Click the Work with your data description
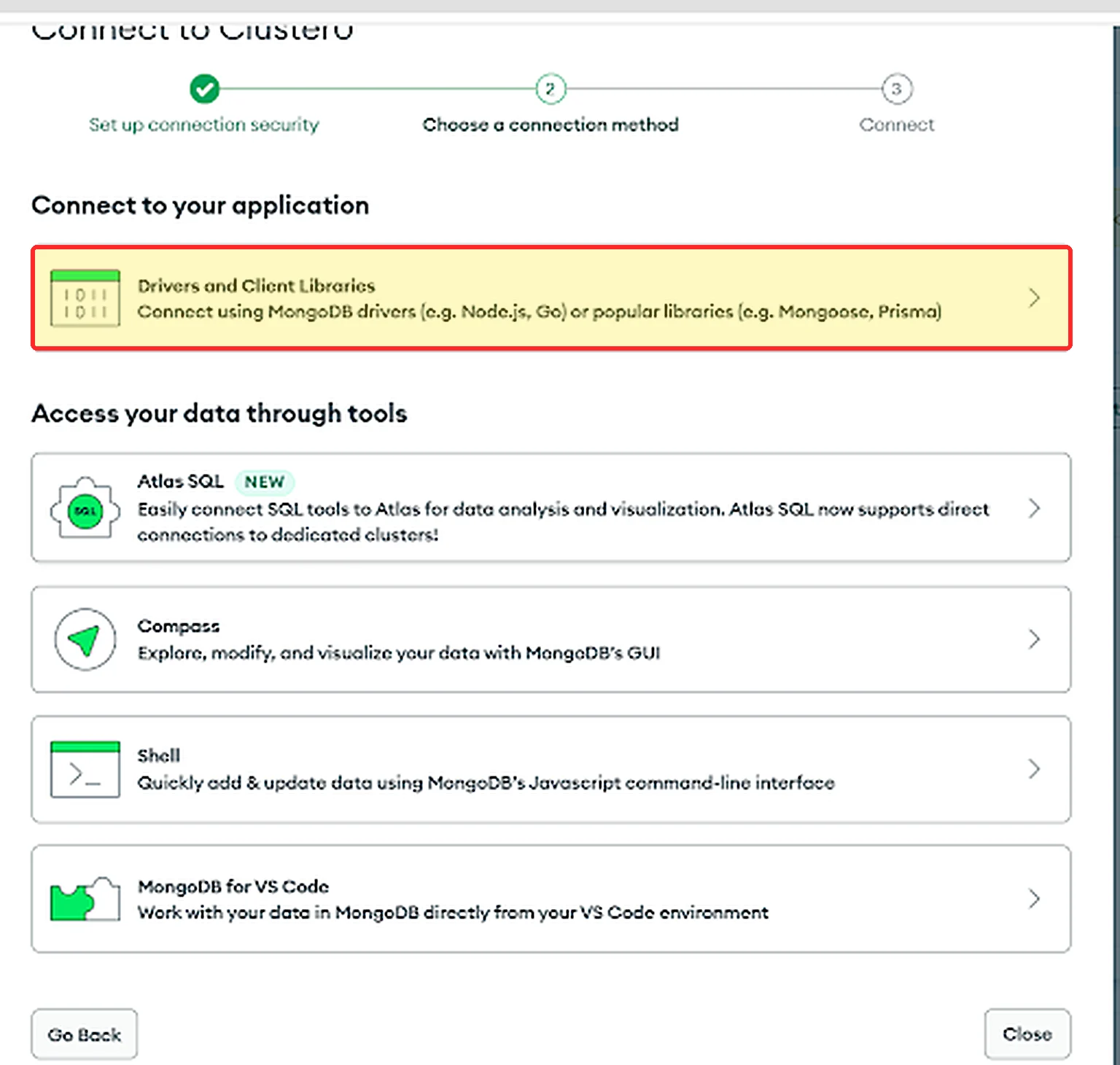 click(x=453, y=913)
